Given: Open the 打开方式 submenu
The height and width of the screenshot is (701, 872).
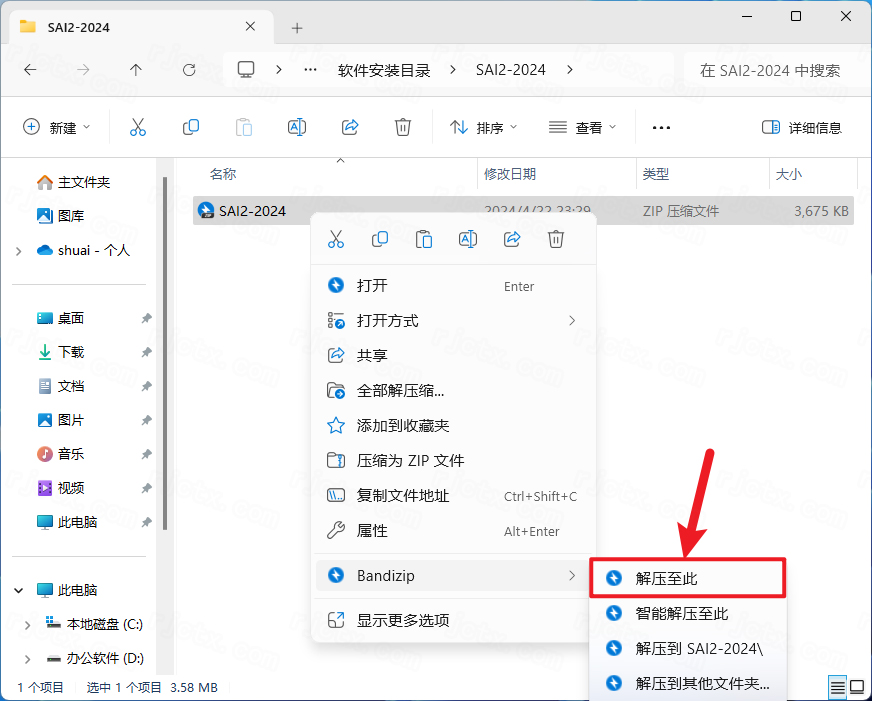Looking at the screenshot, I should [x=453, y=321].
